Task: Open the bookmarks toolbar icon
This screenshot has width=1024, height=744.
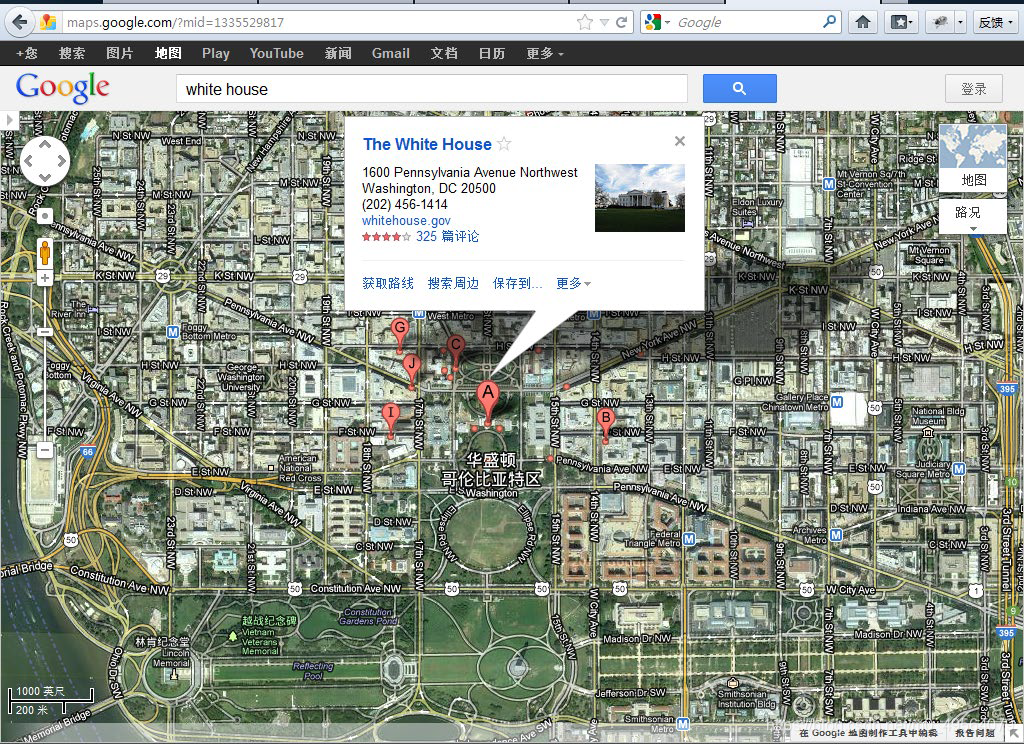Action: (x=901, y=22)
